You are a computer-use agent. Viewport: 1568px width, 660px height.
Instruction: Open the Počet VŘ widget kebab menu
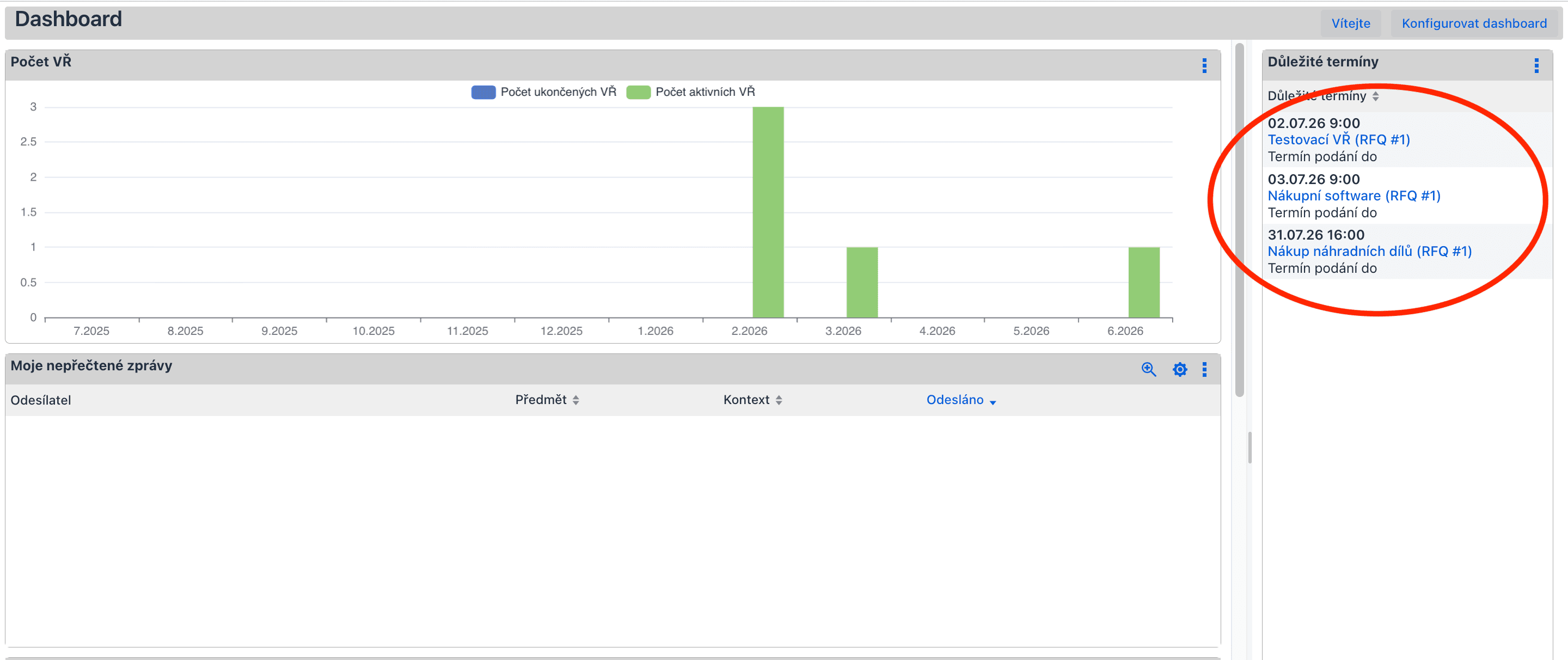[x=1204, y=66]
